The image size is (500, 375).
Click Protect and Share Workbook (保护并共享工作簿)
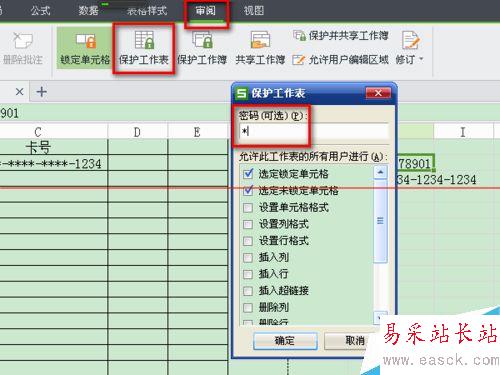click(x=341, y=35)
